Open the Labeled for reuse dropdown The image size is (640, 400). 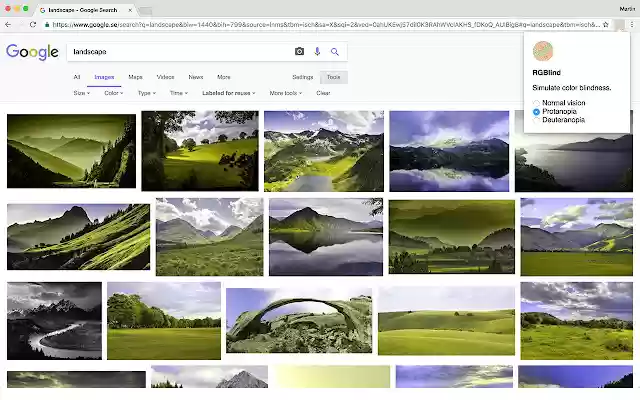[229, 93]
